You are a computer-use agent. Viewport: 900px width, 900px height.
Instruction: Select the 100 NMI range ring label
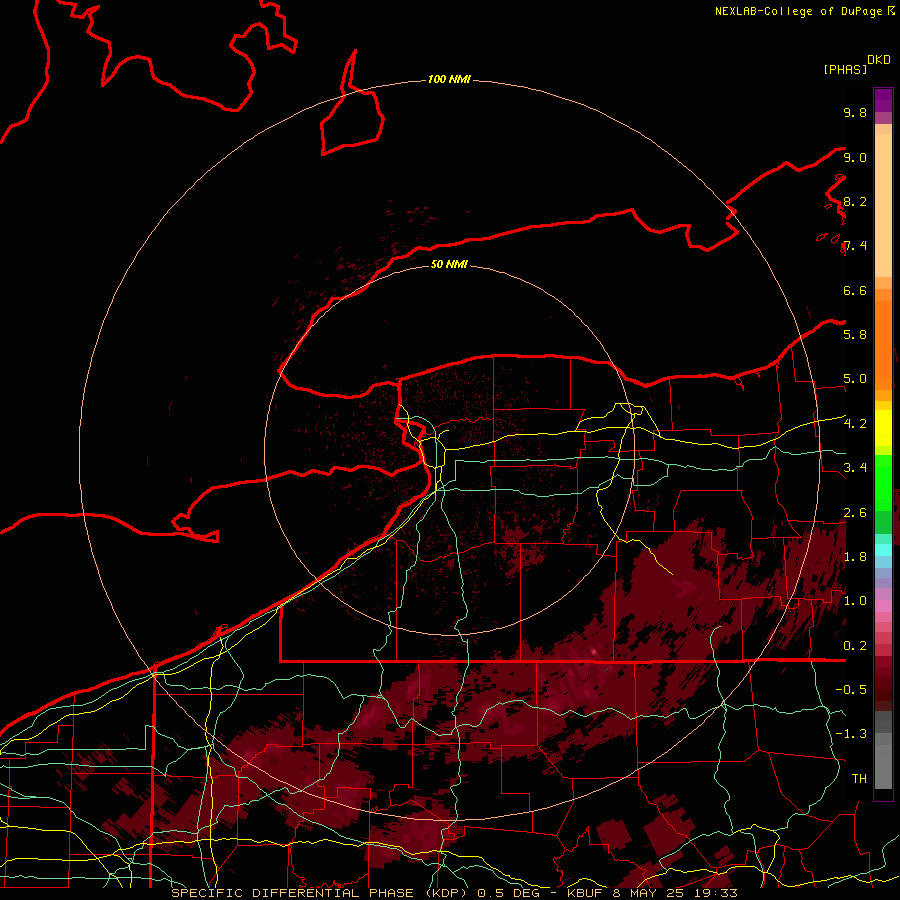pyautogui.click(x=449, y=79)
